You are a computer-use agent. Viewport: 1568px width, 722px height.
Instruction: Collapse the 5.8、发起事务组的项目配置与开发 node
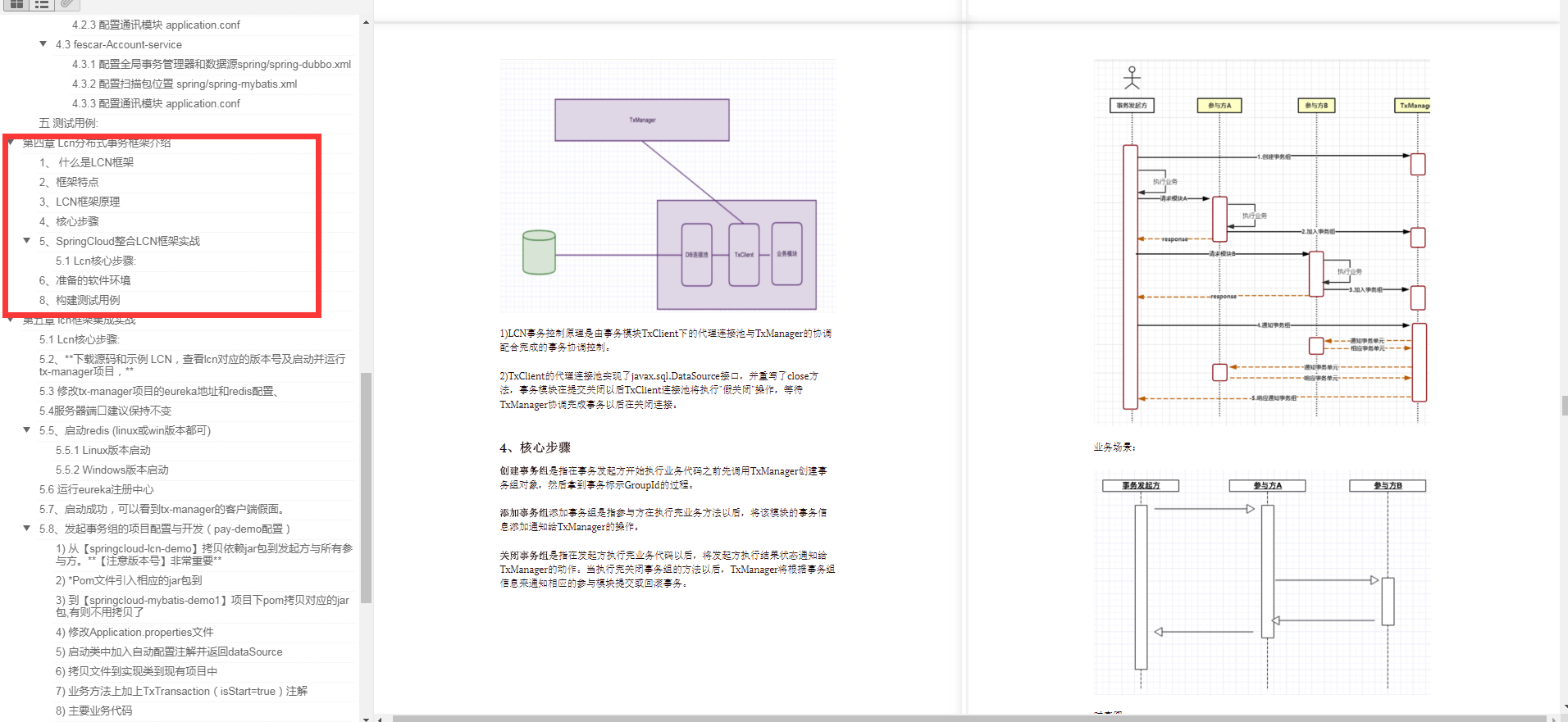pos(26,529)
